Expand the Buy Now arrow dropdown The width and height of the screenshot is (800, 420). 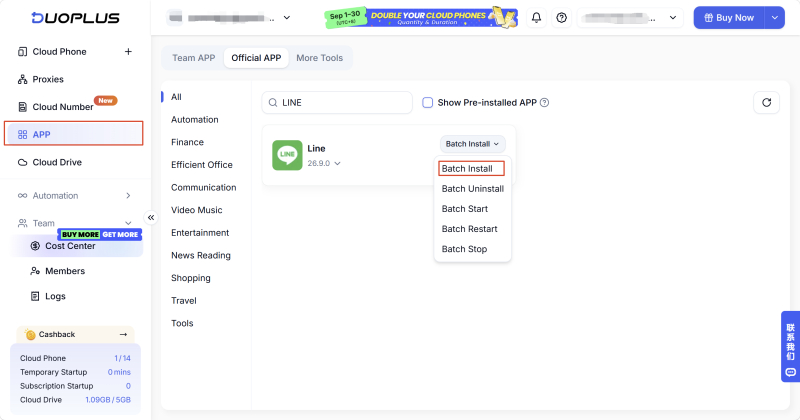774,18
